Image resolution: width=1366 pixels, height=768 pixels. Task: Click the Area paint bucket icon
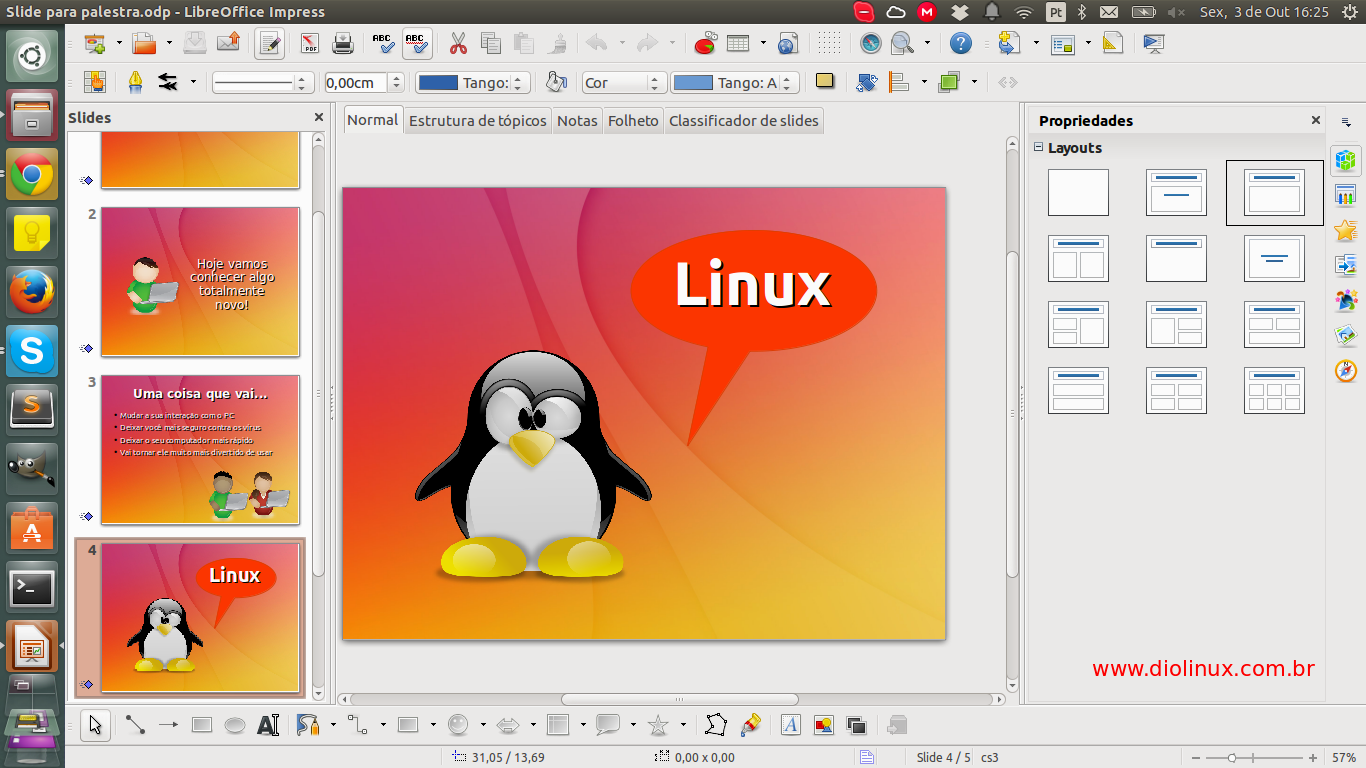pos(556,82)
